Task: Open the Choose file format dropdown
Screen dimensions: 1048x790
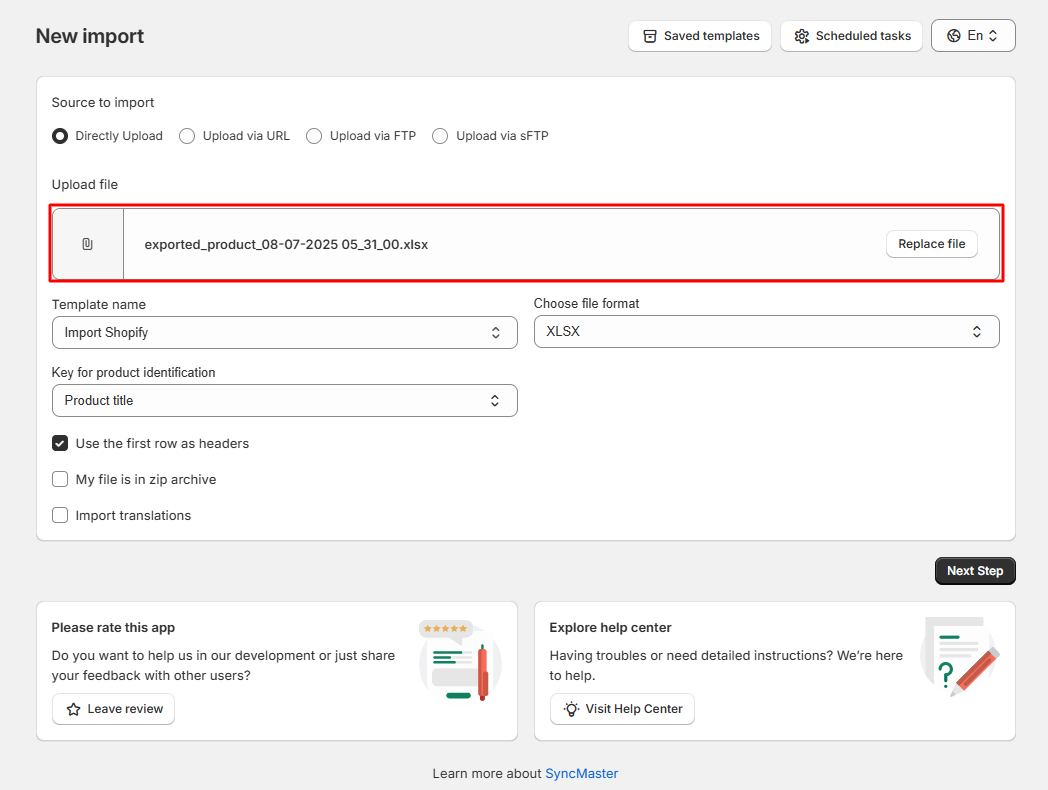Action: [x=767, y=332]
